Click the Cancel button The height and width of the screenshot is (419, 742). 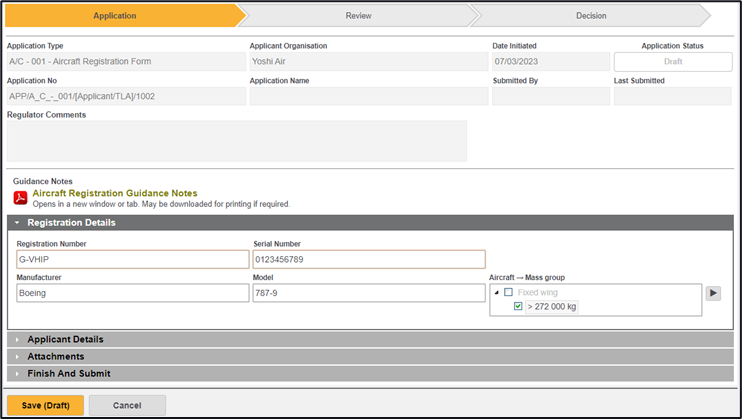pyautogui.click(x=127, y=405)
